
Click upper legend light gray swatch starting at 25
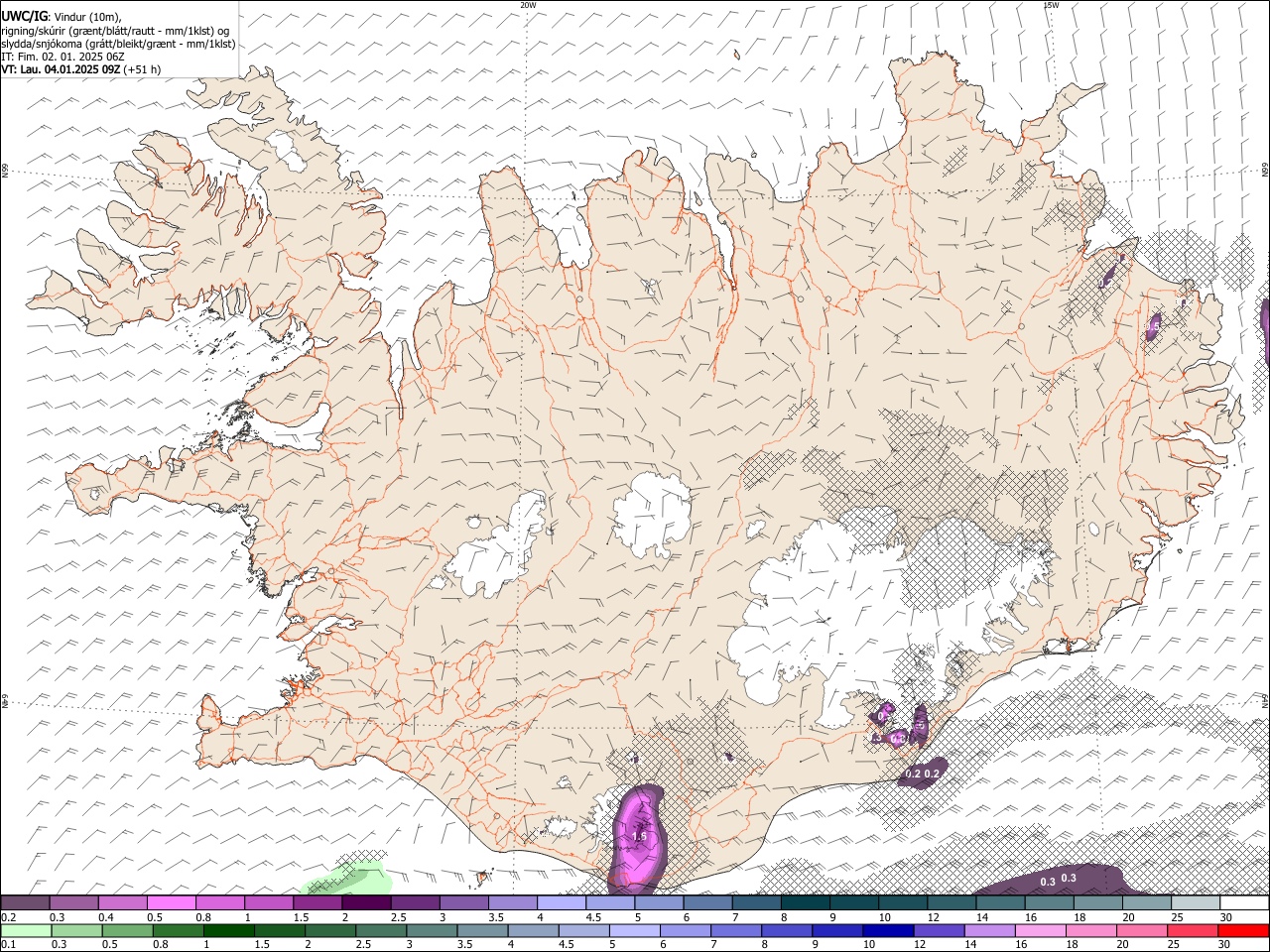click(1196, 902)
